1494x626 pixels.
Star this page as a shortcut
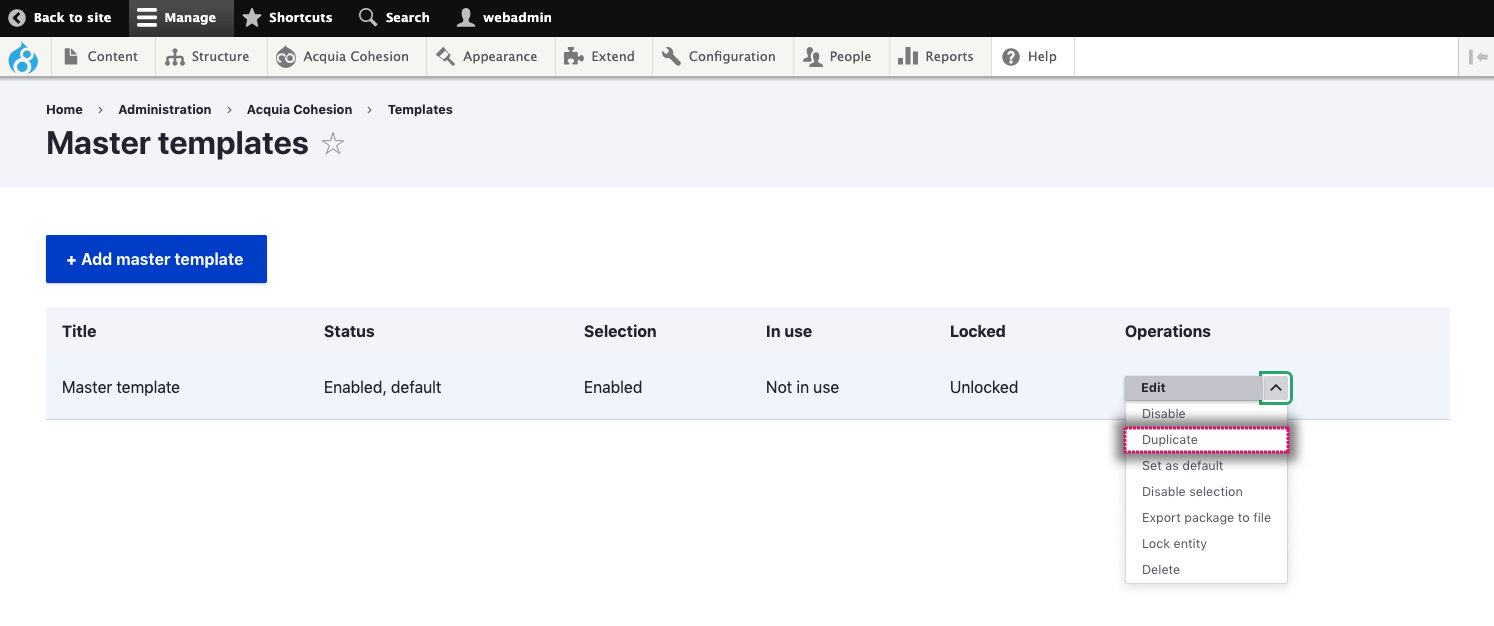[333, 145]
